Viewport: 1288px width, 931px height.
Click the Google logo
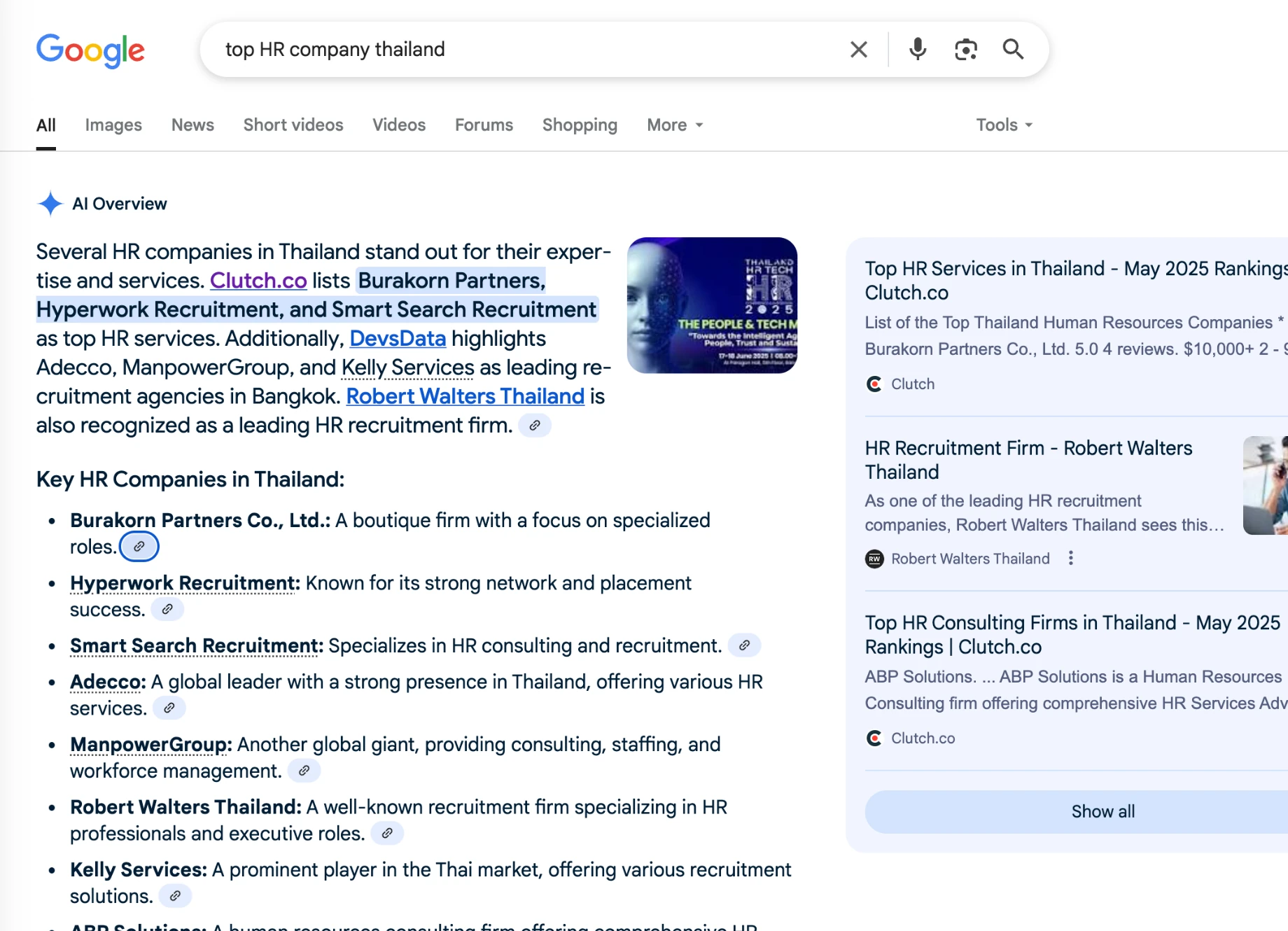(x=90, y=50)
